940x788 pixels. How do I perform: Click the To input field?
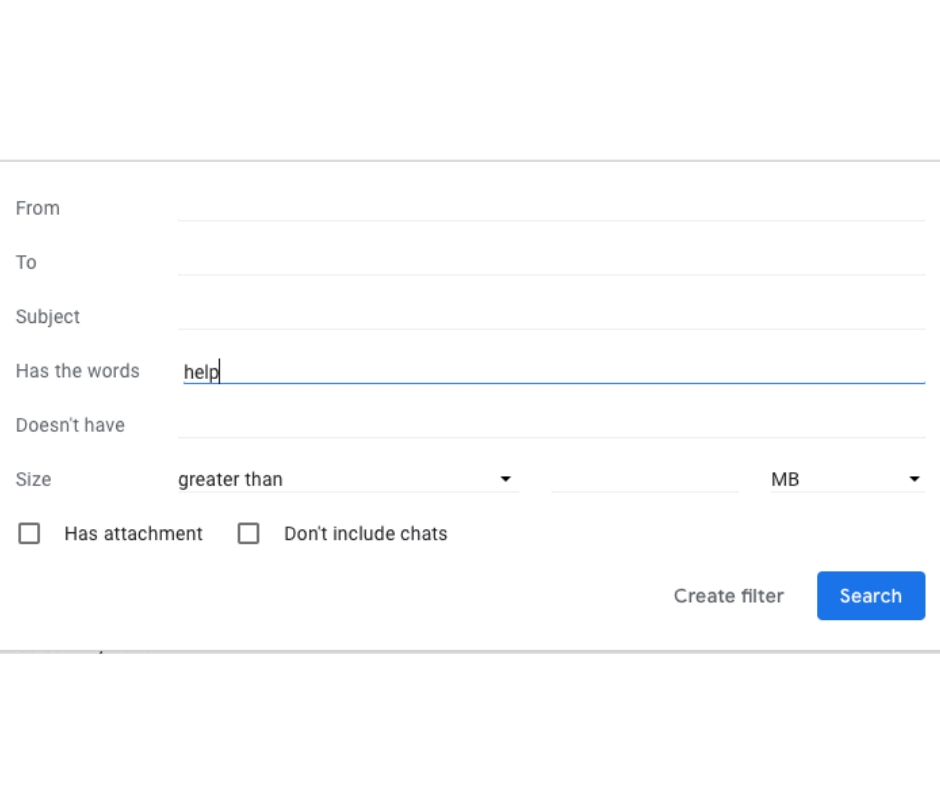click(552, 263)
